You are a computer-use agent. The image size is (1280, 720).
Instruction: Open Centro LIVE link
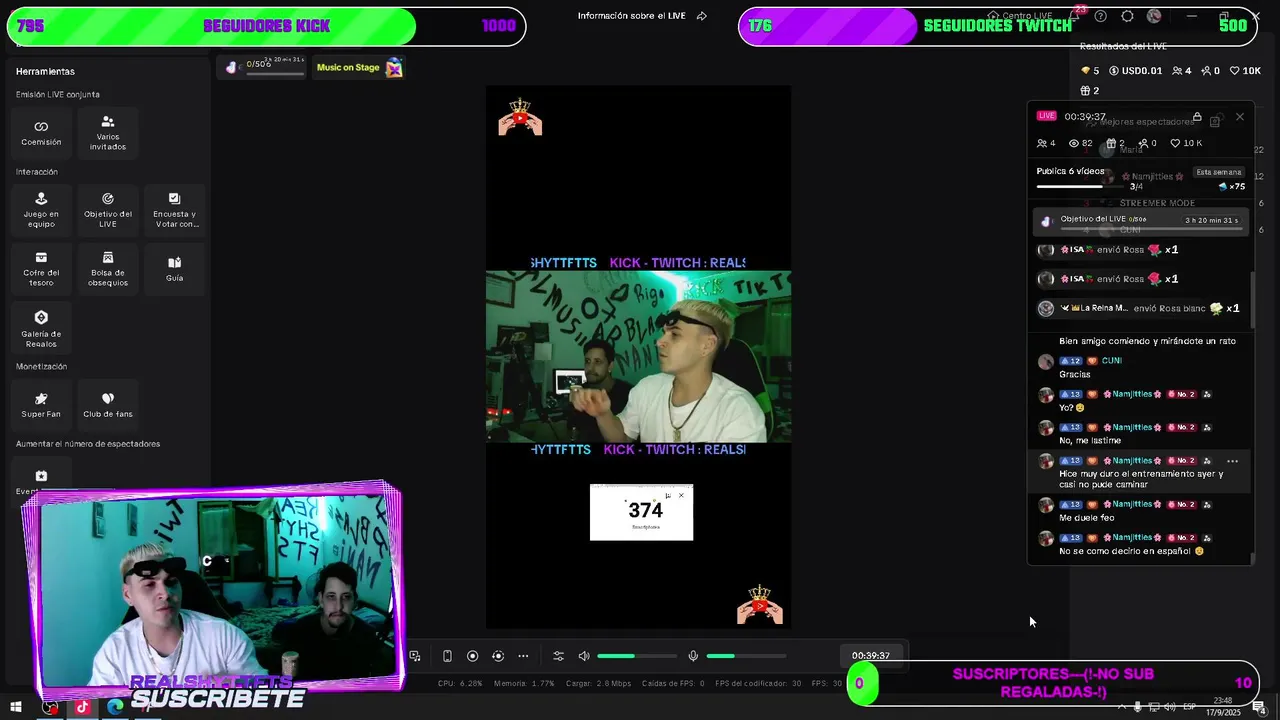[x=1019, y=16]
